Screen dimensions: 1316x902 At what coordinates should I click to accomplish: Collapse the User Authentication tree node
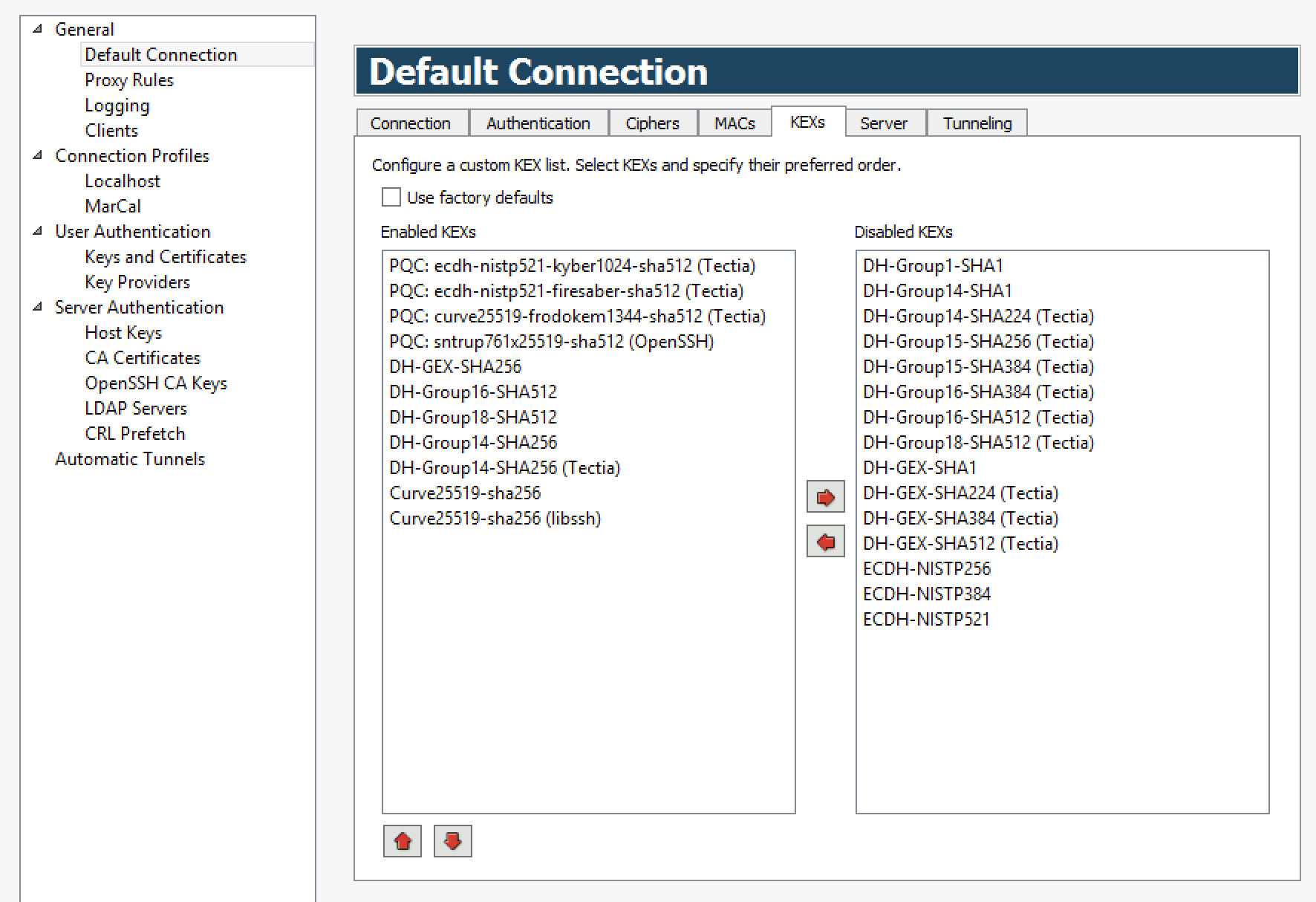(38, 232)
